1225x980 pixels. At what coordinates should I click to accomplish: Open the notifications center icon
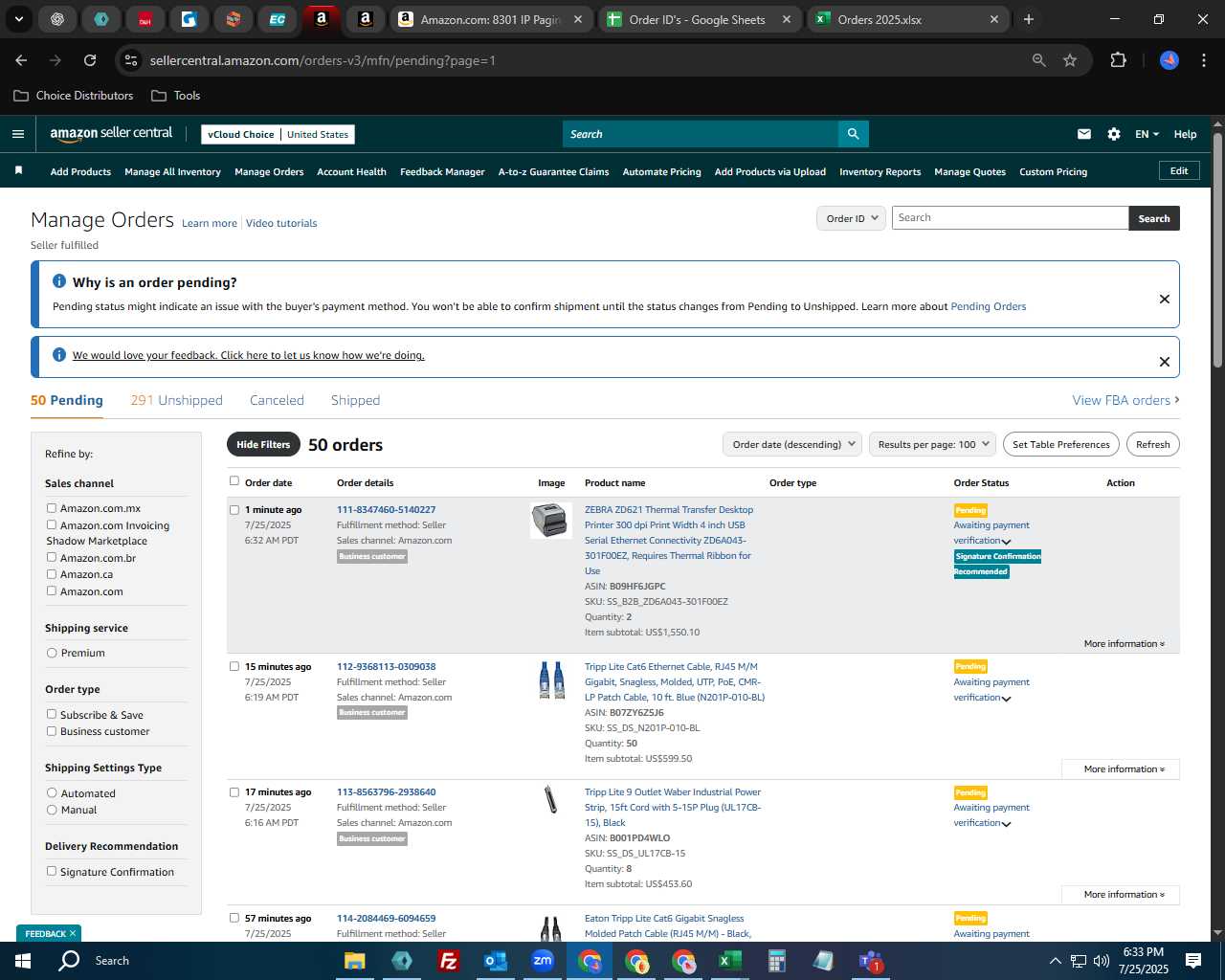1193,961
